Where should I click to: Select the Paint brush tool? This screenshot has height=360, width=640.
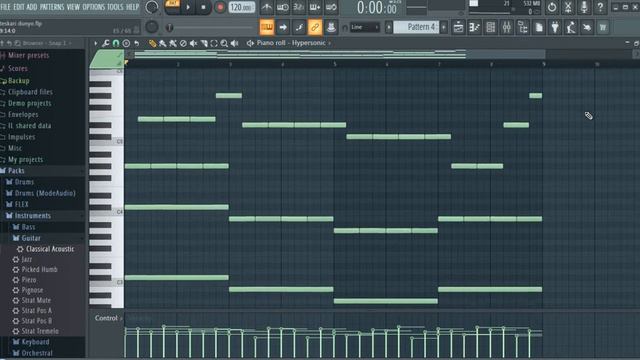click(162, 43)
